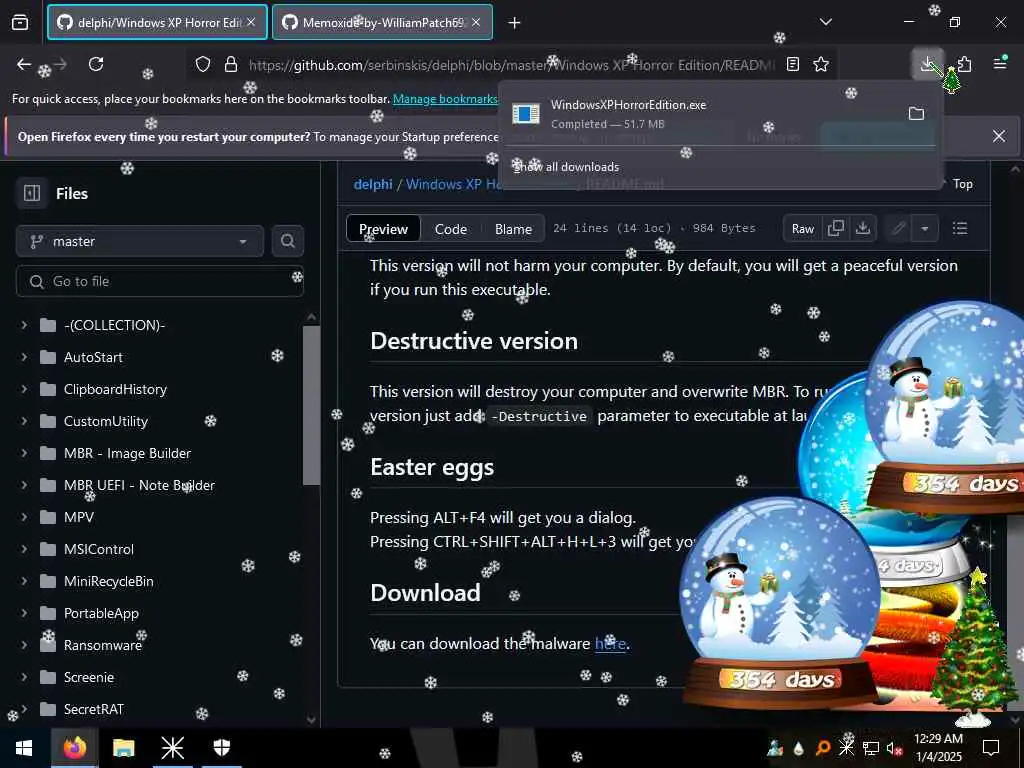The width and height of the screenshot is (1024, 768).
Task: Copy raw file contents icon
Action: [x=836, y=229]
